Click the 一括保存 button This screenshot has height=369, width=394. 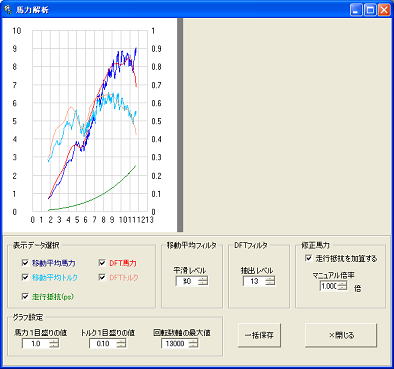(259, 335)
